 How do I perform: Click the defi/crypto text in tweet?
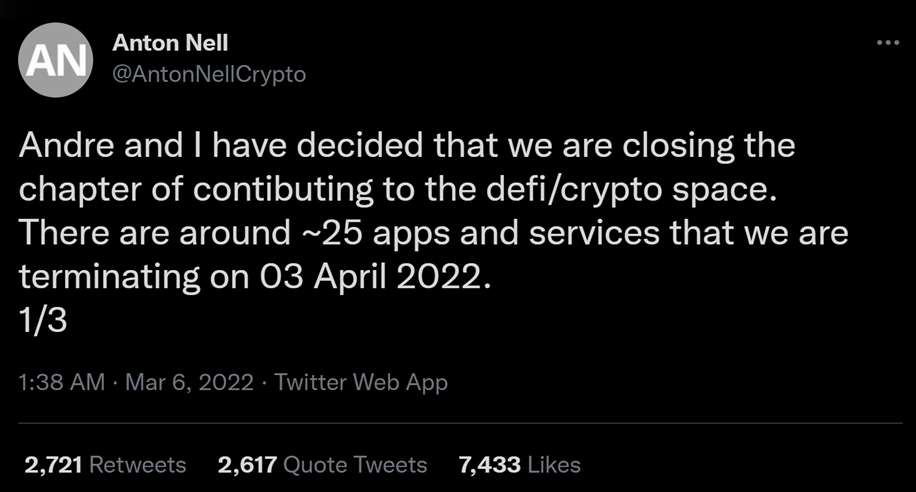(574, 189)
